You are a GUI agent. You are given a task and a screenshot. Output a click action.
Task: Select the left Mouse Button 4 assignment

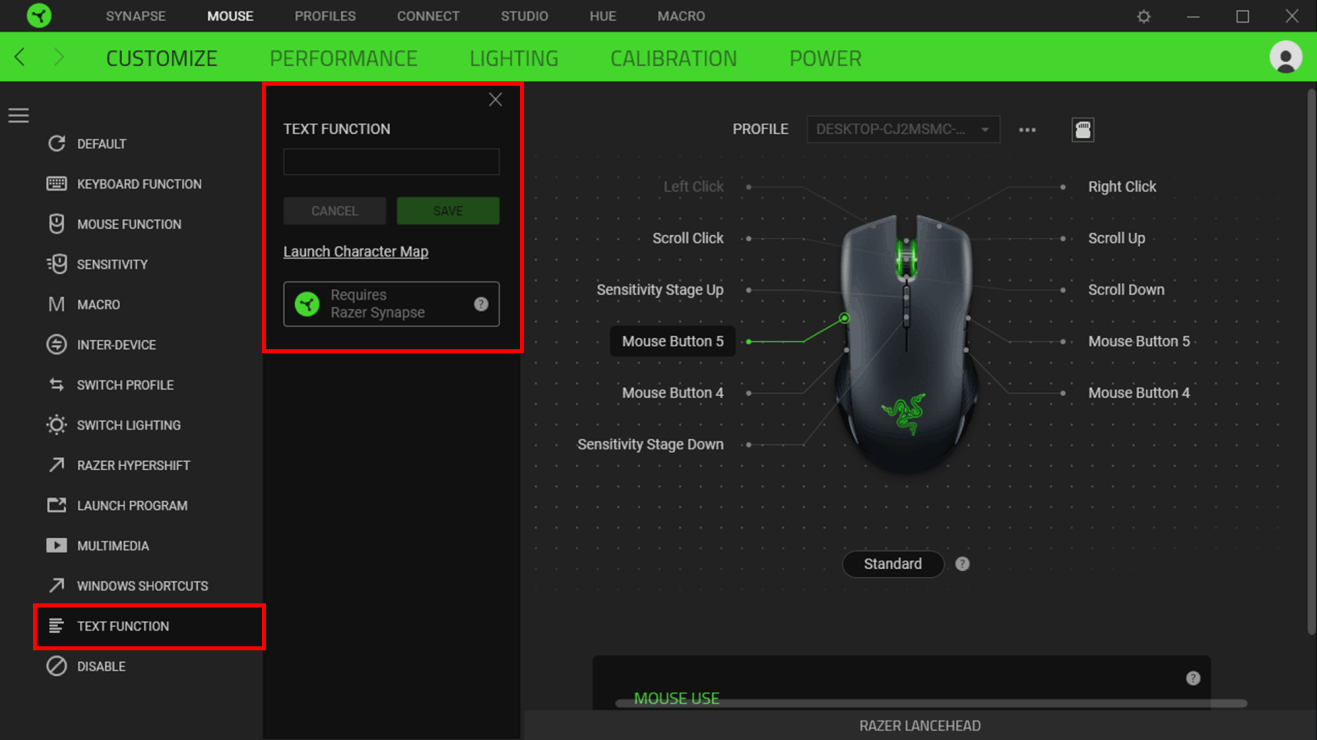[672, 393]
